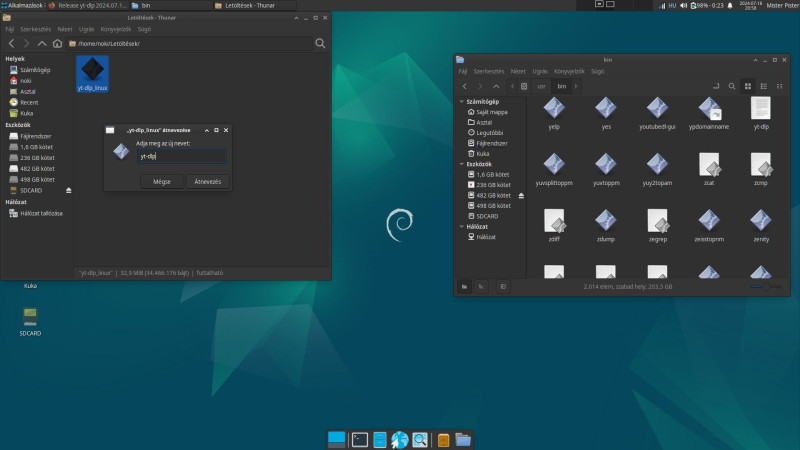Screen dimensions: 800x450
Task: Open the terminal from the bottom dock
Action: coord(359,439)
